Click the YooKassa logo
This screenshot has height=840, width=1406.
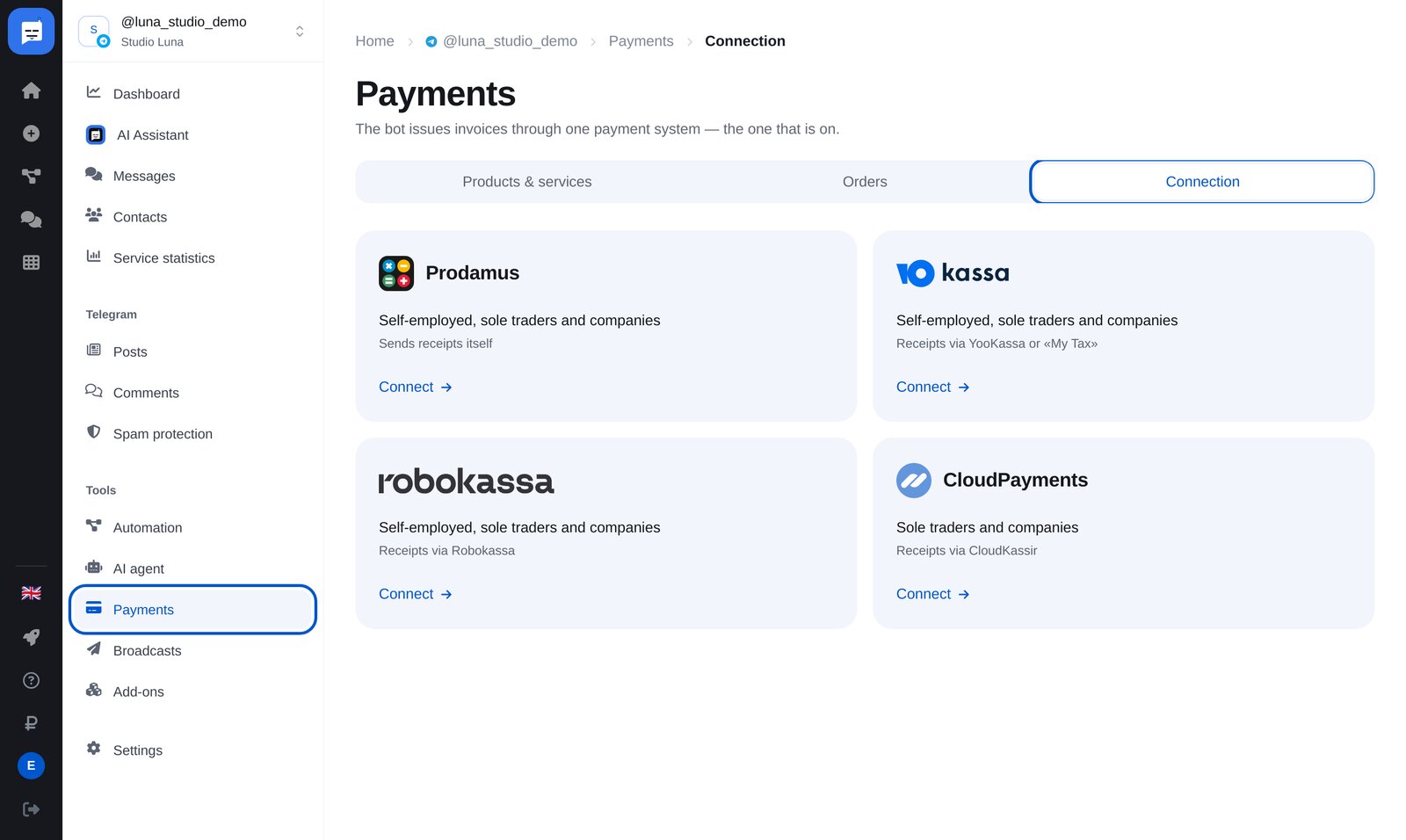953,273
